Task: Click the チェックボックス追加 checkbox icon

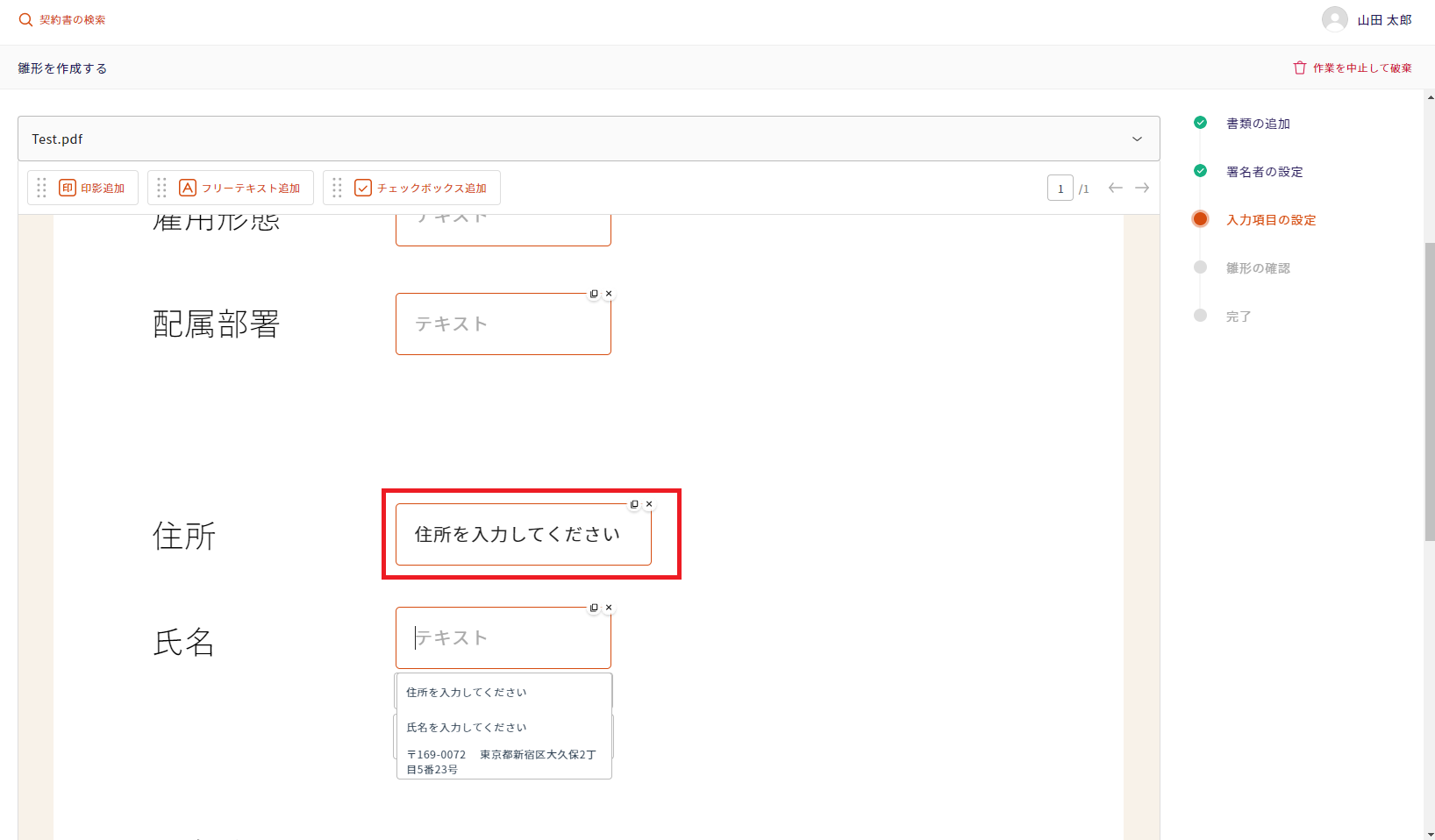Action: coord(363,188)
